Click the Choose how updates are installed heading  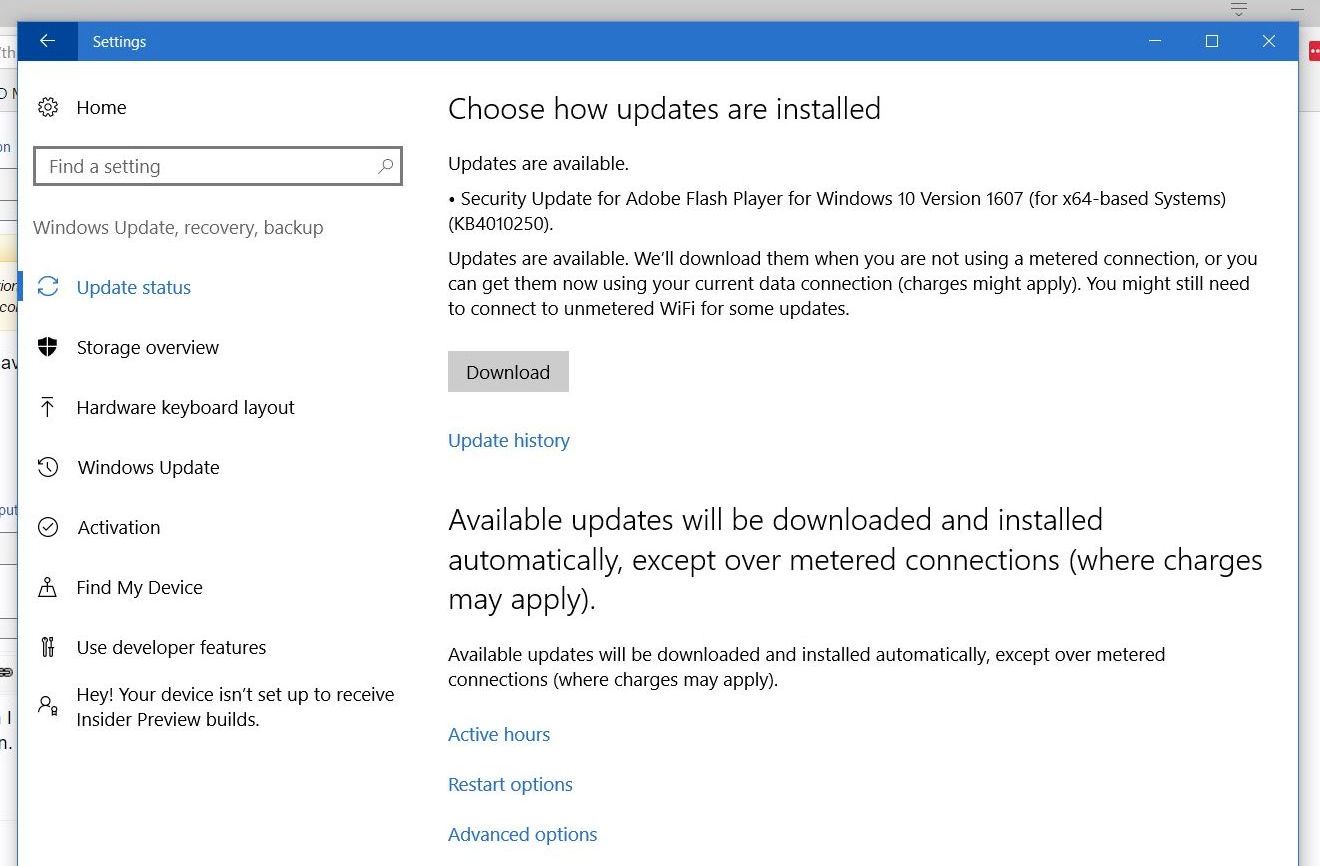coord(664,109)
